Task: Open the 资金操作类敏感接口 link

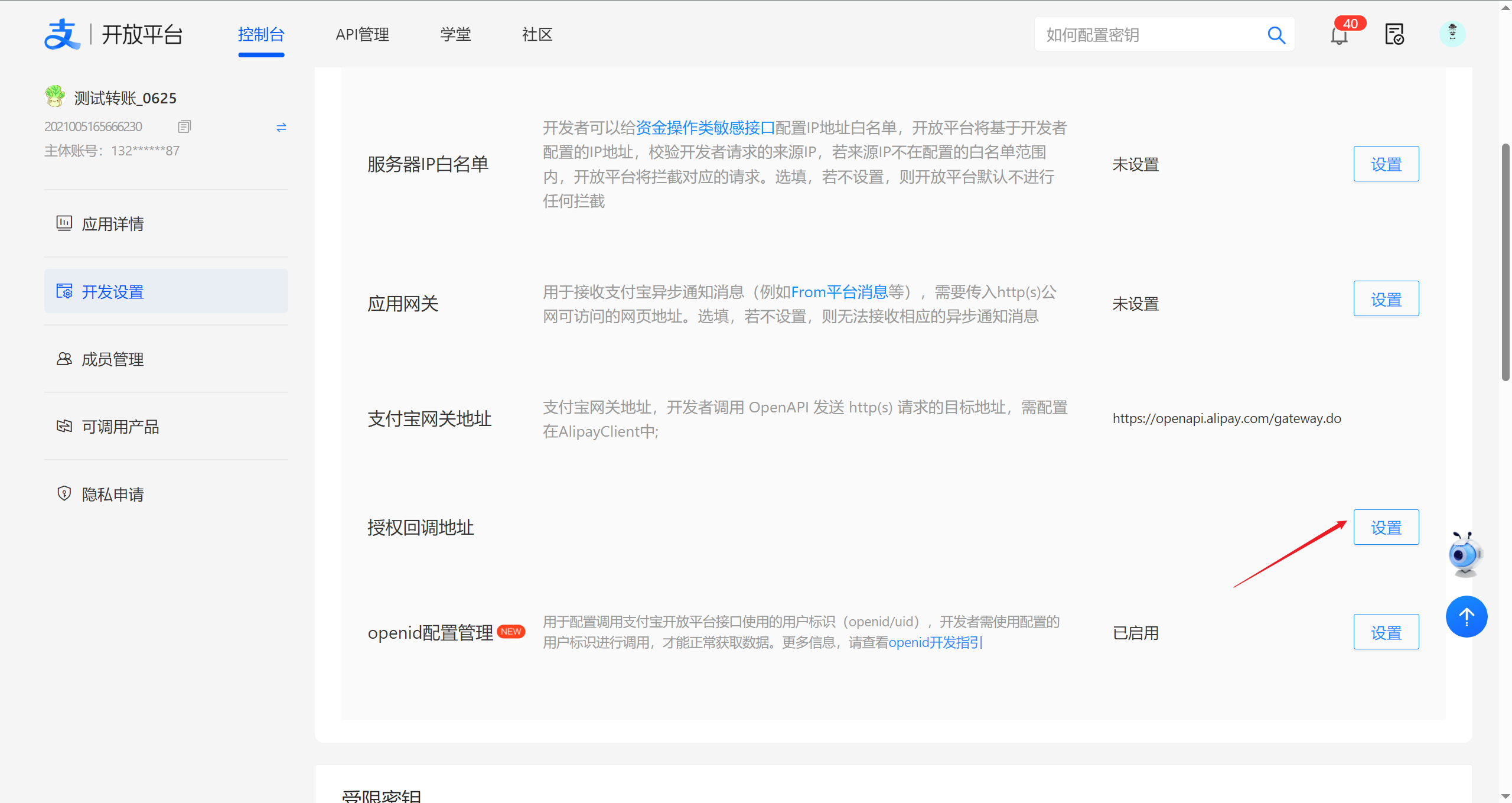Action: [705, 128]
